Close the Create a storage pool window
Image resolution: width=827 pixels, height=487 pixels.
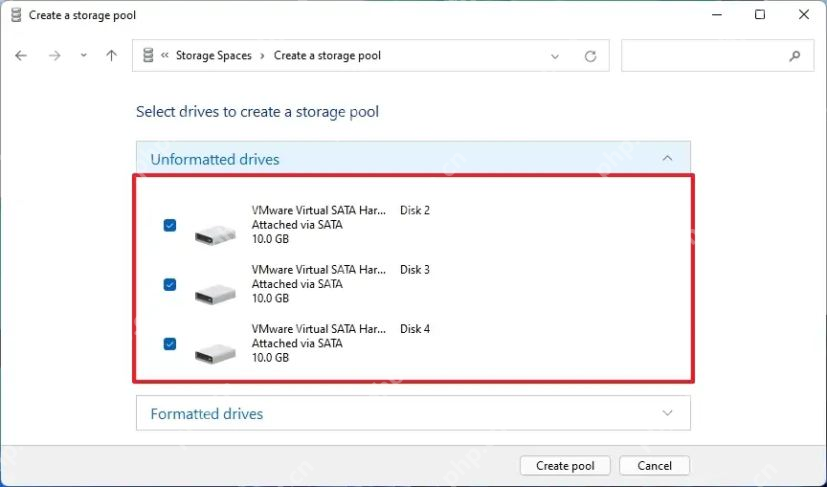click(804, 15)
